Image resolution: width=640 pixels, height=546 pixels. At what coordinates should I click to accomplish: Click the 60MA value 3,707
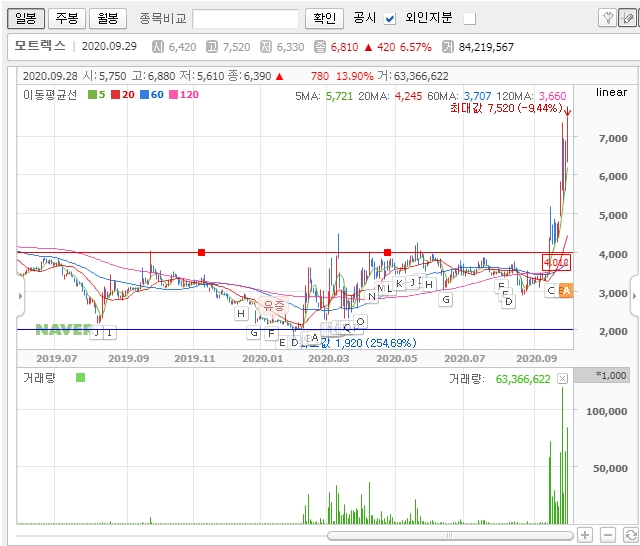(x=477, y=96)
